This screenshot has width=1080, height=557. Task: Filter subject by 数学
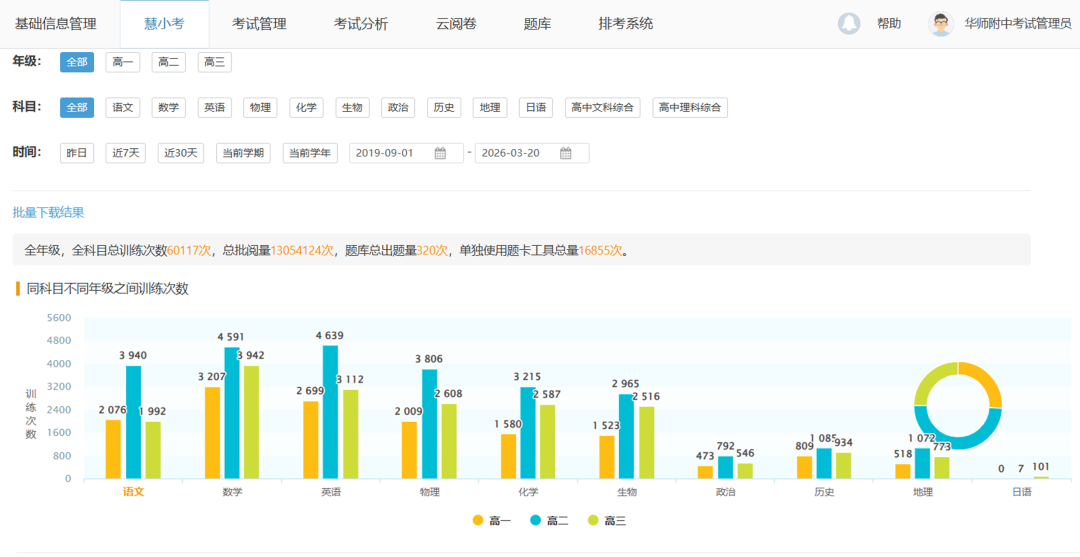(169, 107)
